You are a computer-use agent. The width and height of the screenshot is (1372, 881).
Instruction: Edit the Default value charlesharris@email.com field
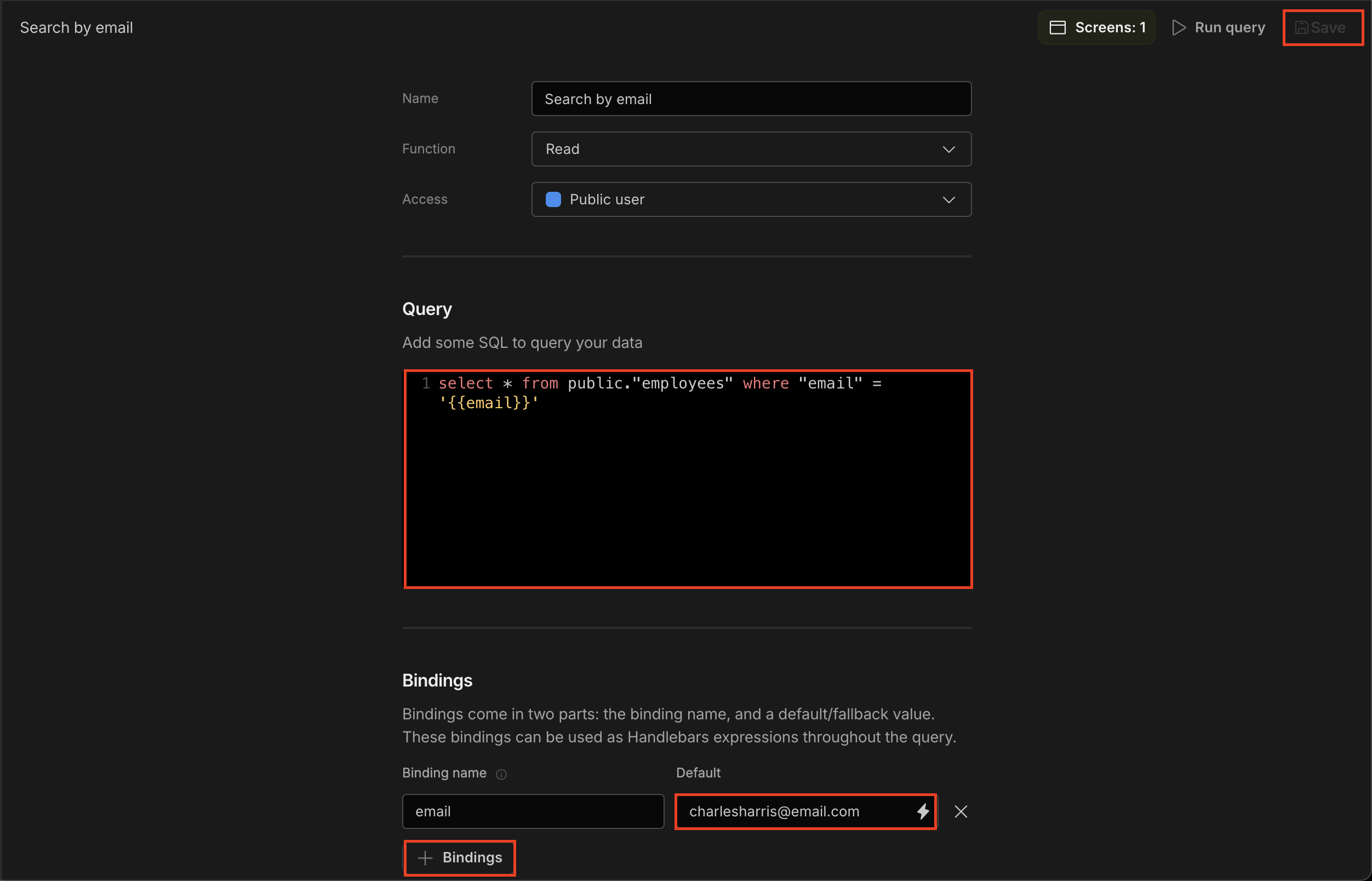point(805,811)
